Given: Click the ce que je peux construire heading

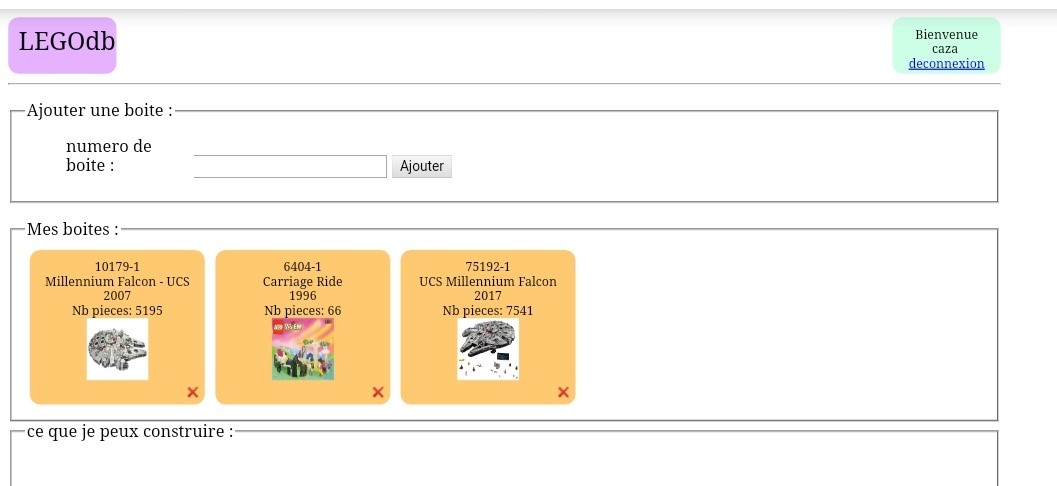Looking at the screenshot, I should (130, 432).
